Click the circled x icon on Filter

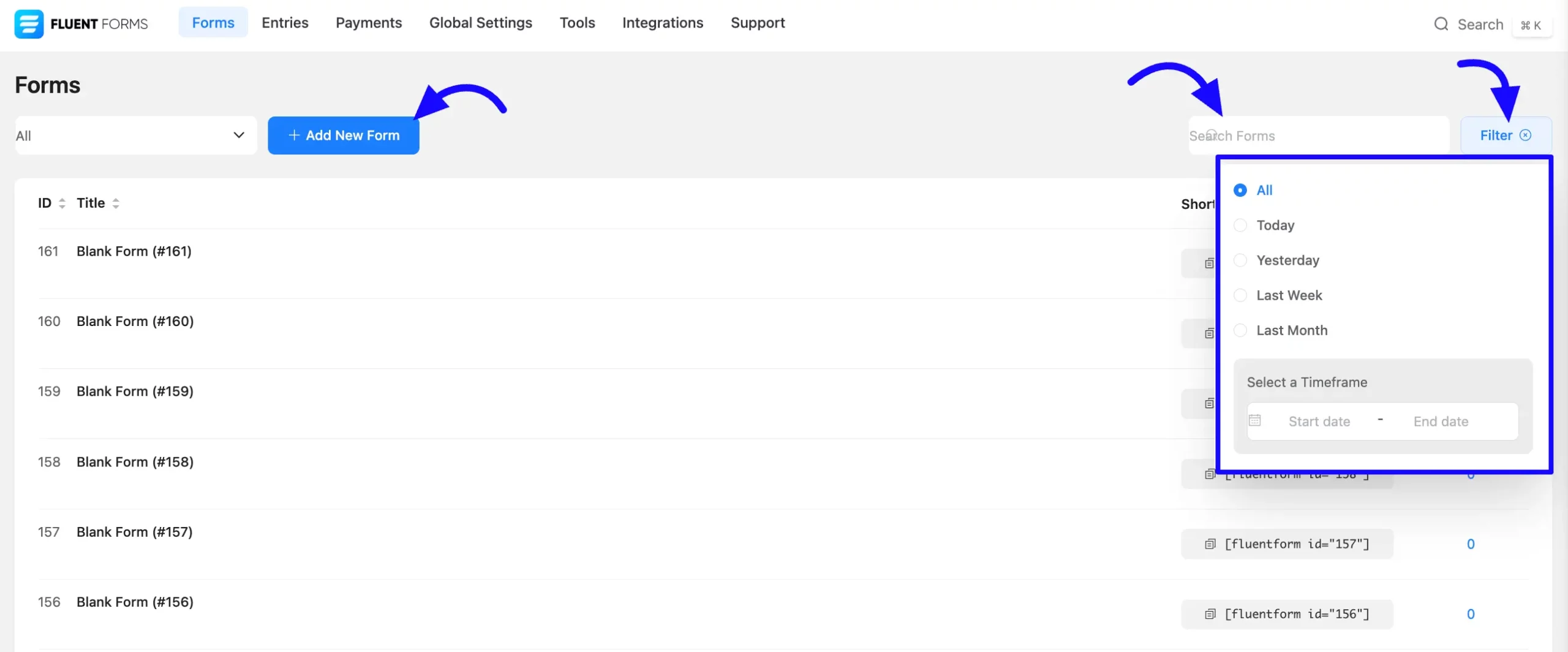click(1526, 135)
